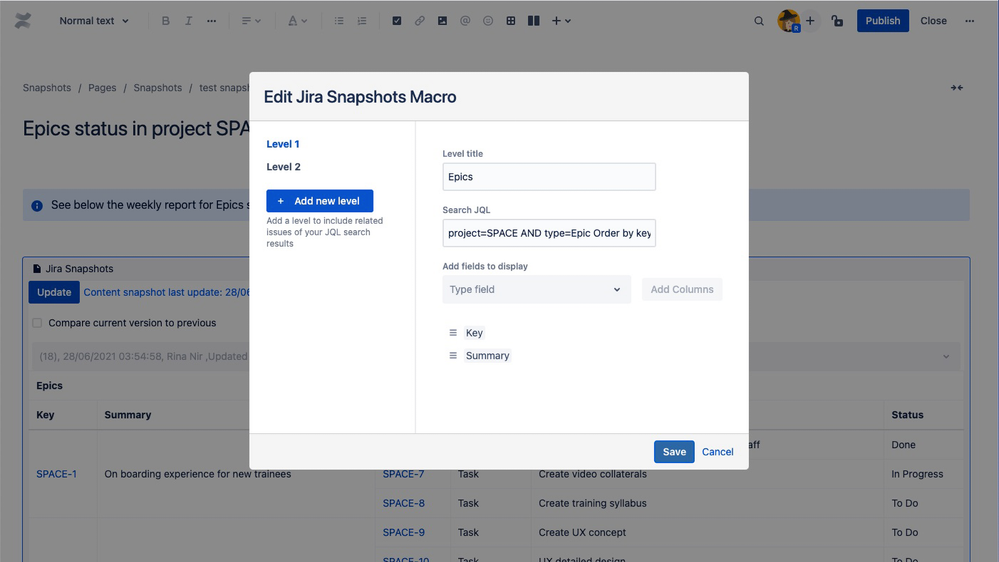The width and height of the screenshot is (999, 562).
Task: Insert an action item checkbox
Action: (397, 21)
